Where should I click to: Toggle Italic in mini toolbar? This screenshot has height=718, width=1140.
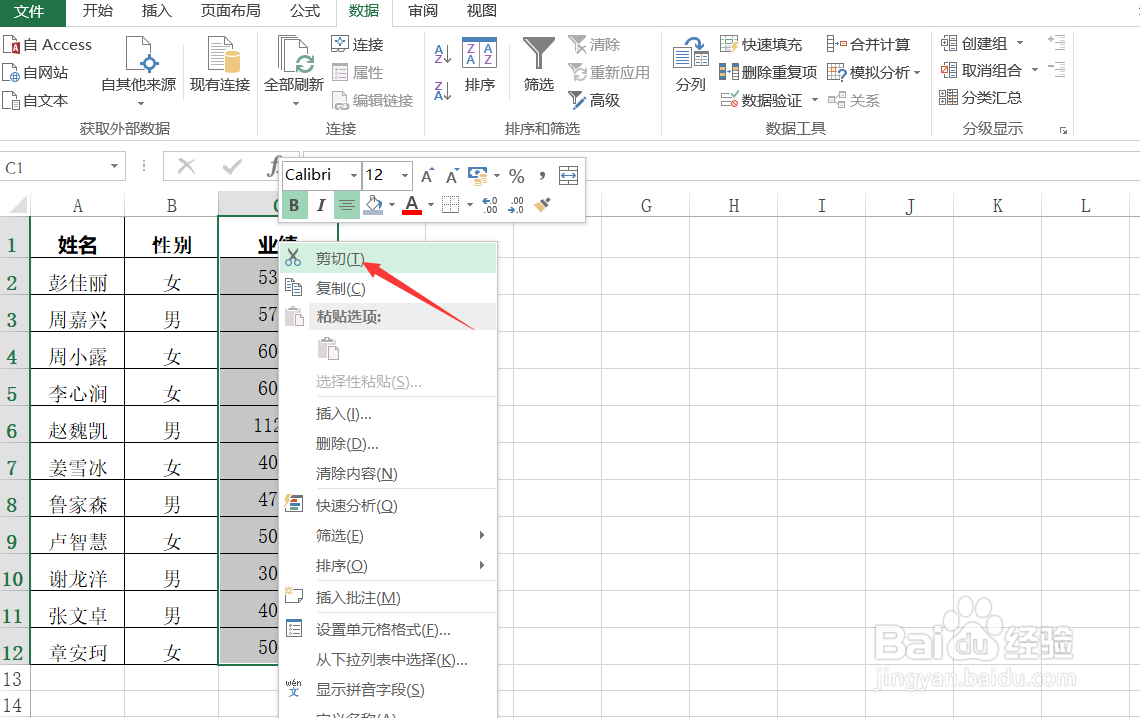321,206
